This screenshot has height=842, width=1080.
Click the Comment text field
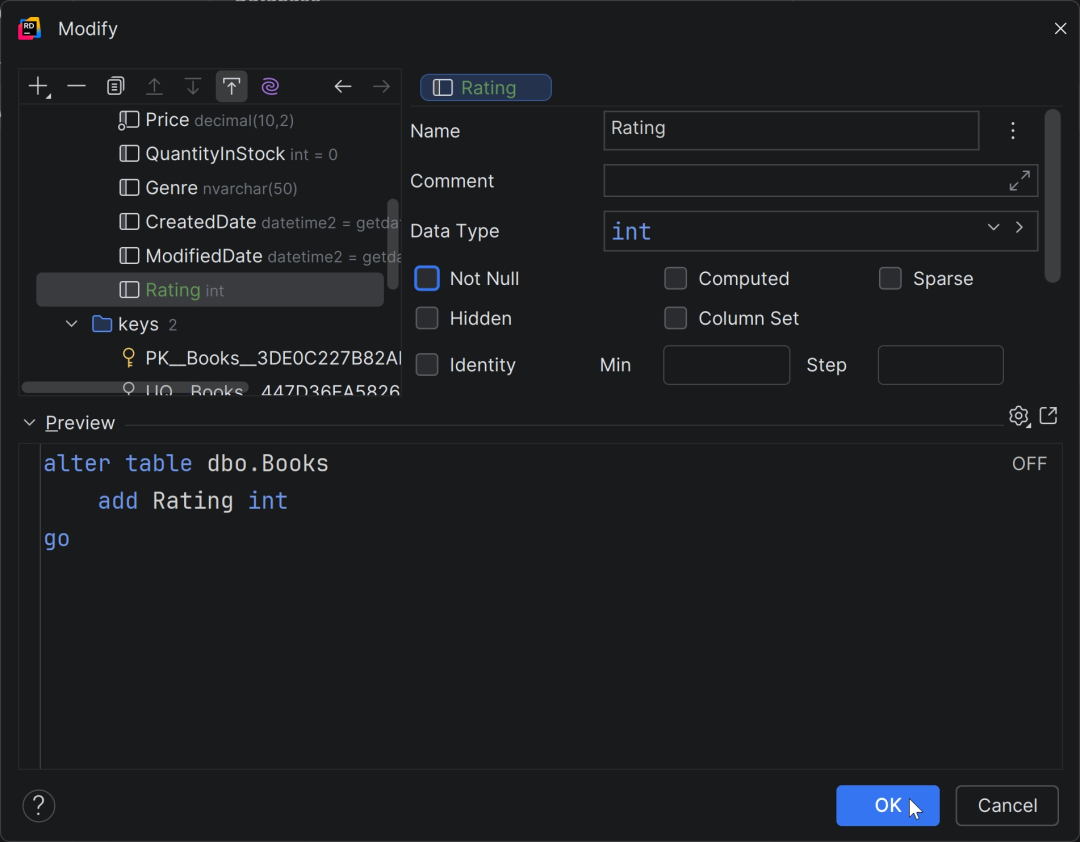820,181
